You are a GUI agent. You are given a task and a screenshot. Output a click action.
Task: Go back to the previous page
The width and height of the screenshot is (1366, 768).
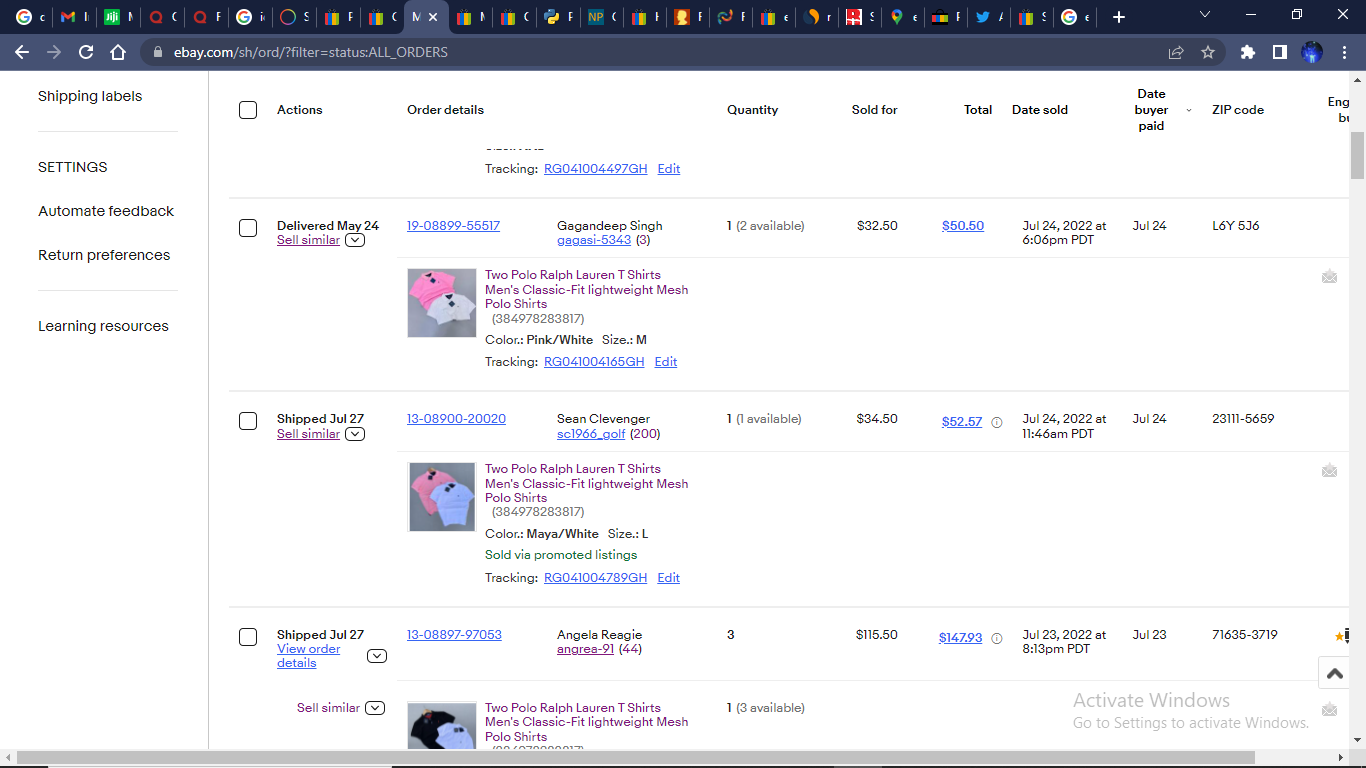pyautogui.click(x=22, y=52)
